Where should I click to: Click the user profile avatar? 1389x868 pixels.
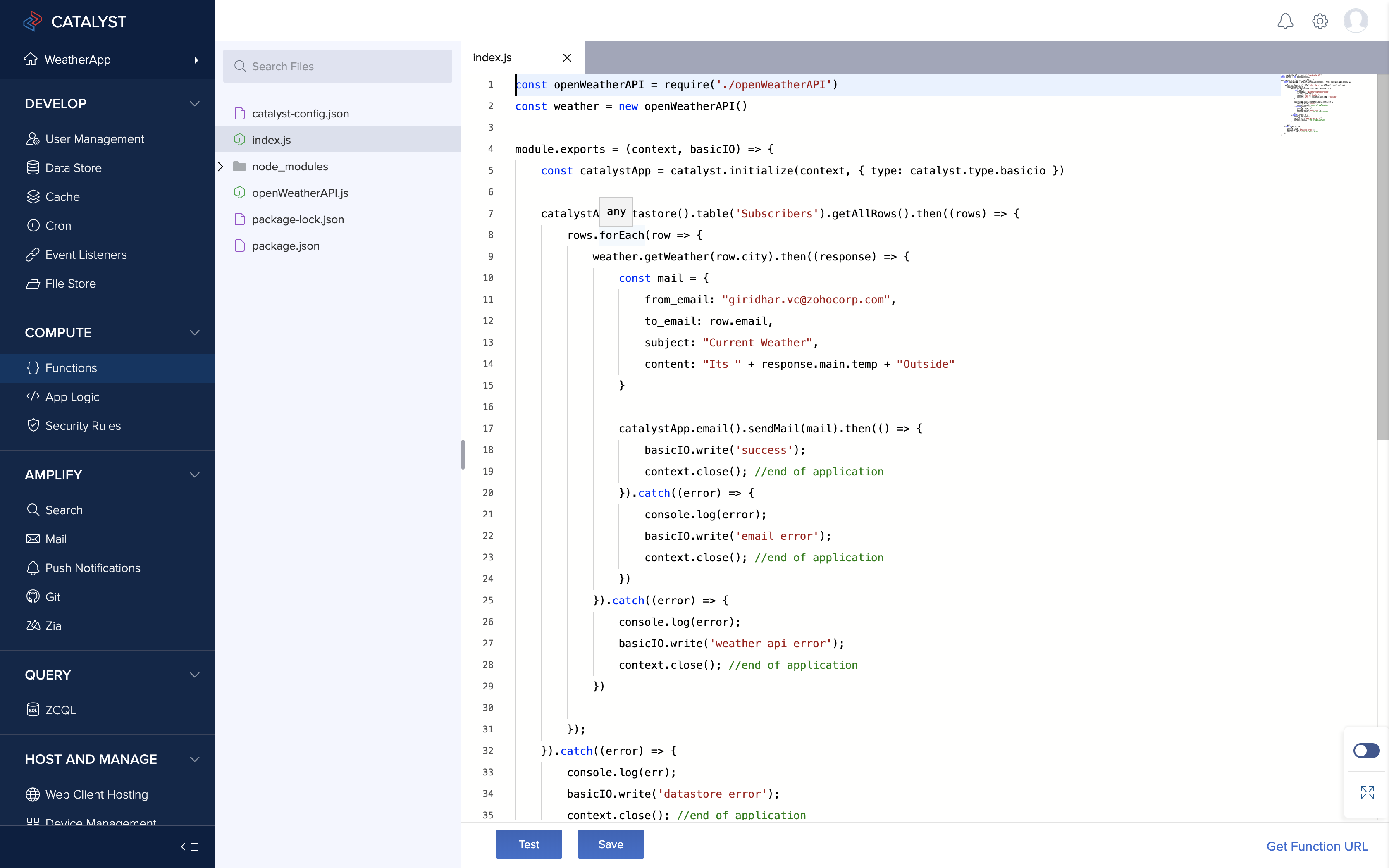click(1355, 21)
